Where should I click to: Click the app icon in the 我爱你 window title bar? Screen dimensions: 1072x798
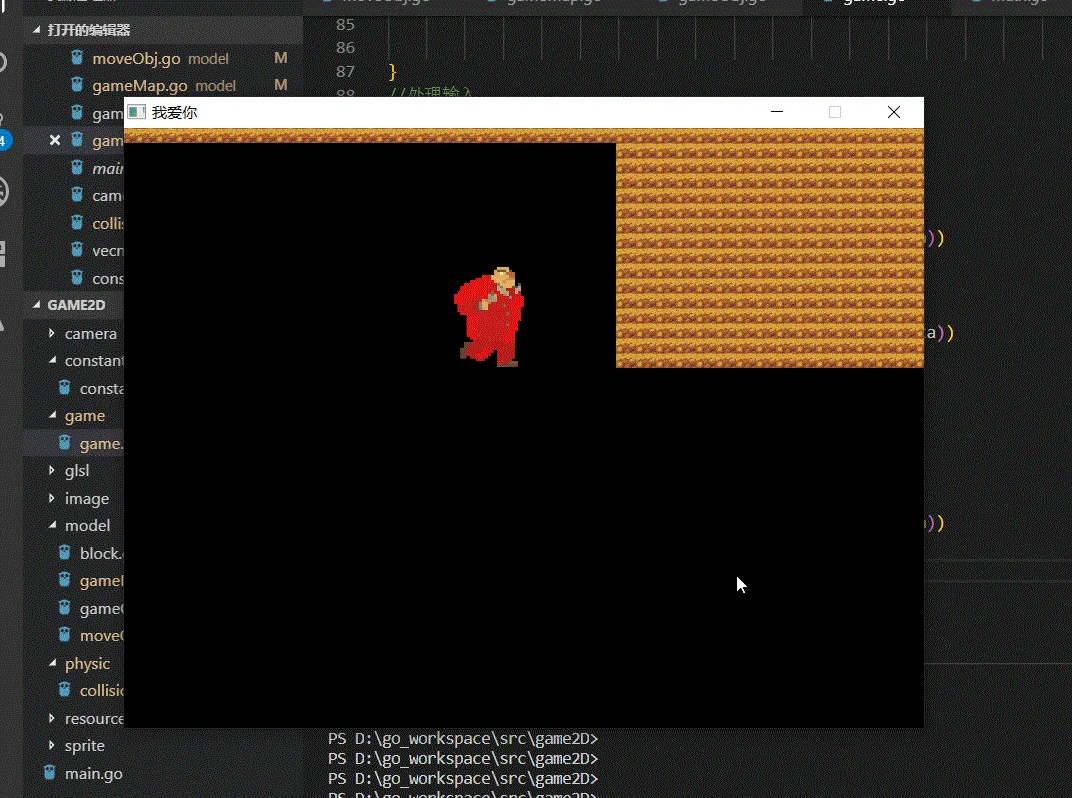[x=137, y=112]
